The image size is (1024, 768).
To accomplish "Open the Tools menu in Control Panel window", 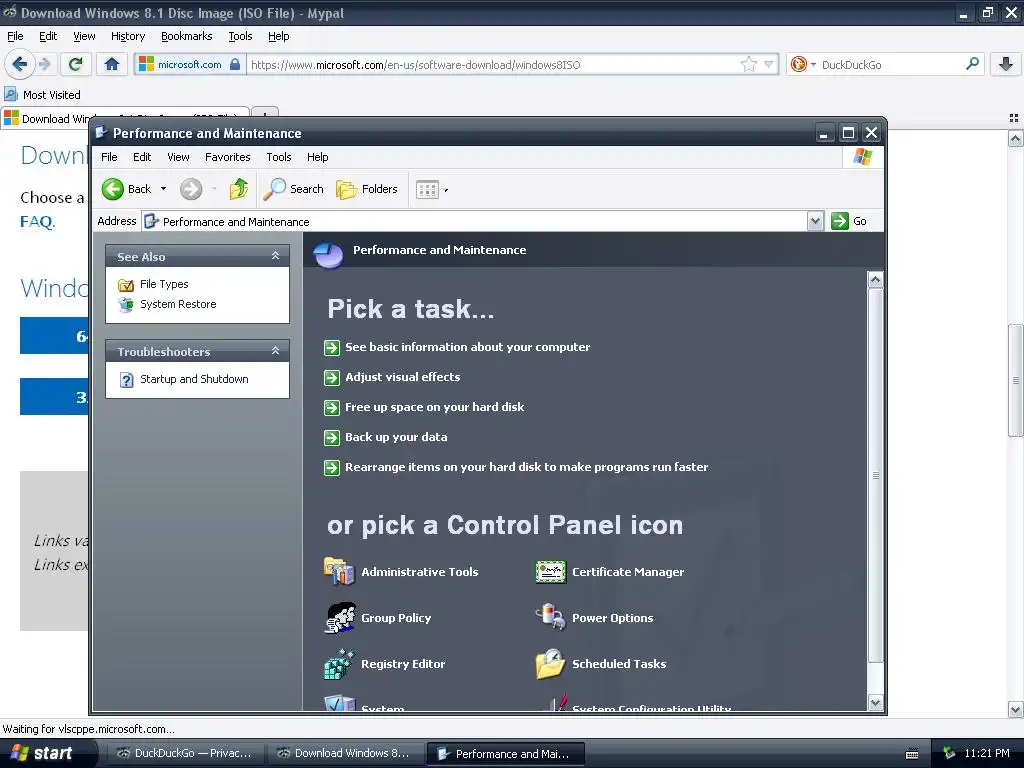I will click(279, 157).
